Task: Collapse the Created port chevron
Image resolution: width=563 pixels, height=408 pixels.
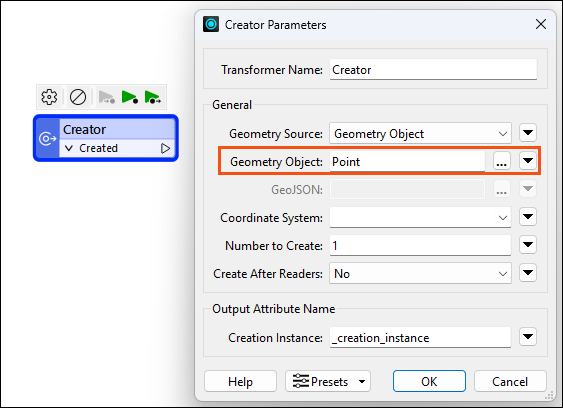Action: pos(69,148)
